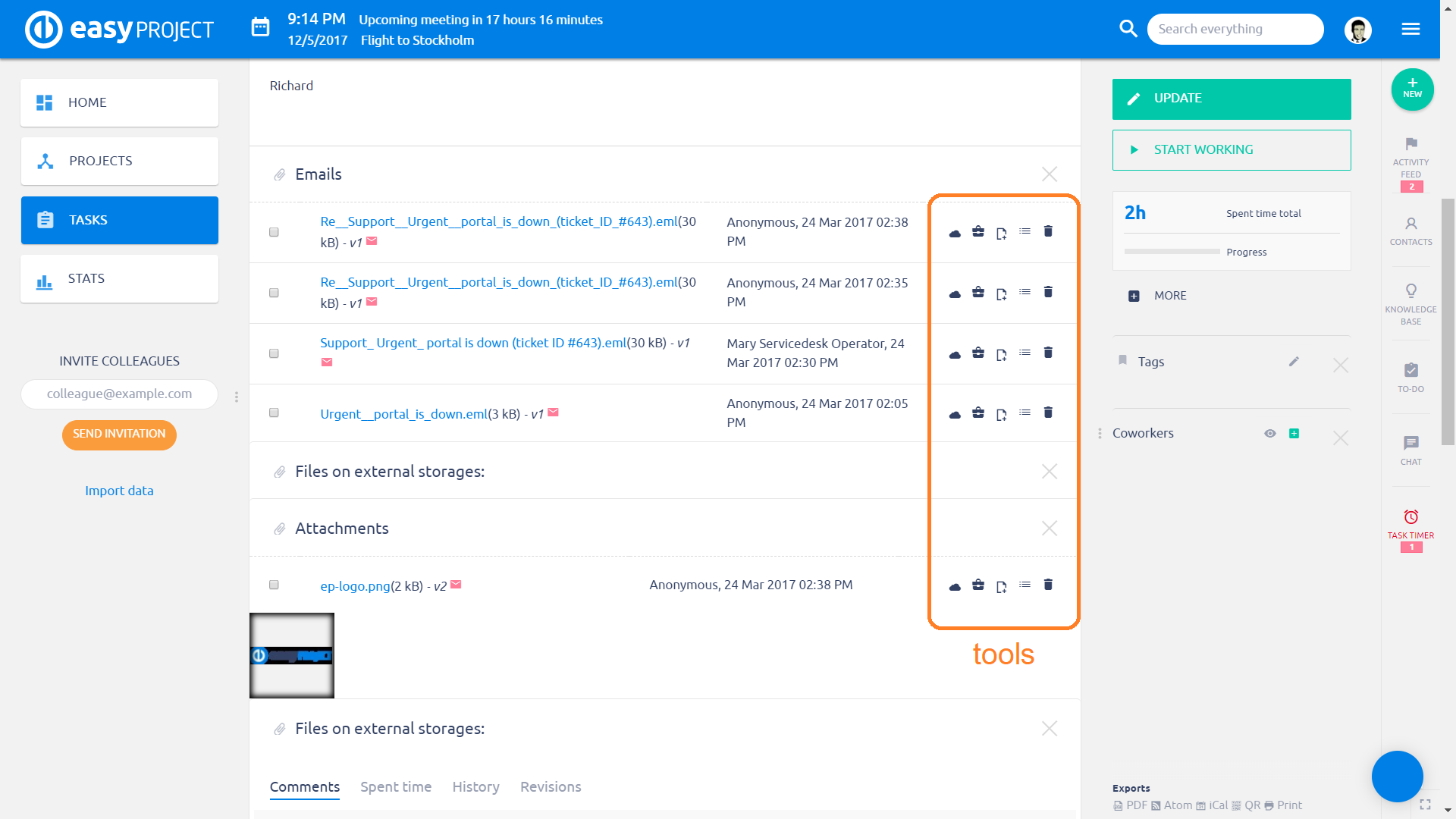Collapse the Coworkers panel with X
This screenshot has width=1456, height=819.
click(x=1341, y=438)
